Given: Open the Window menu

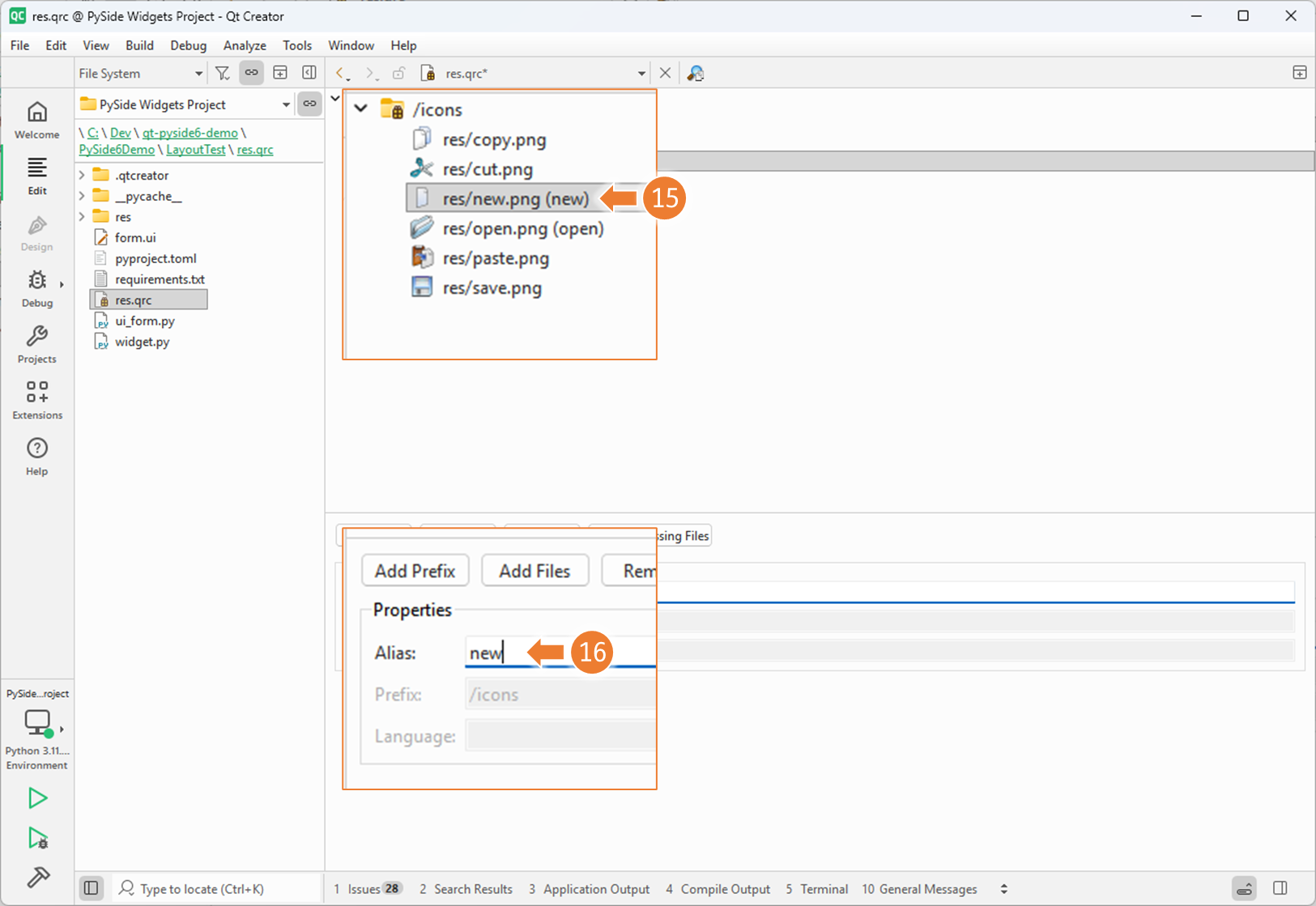Looking at the screenshot, I should [x=351, y=45].
